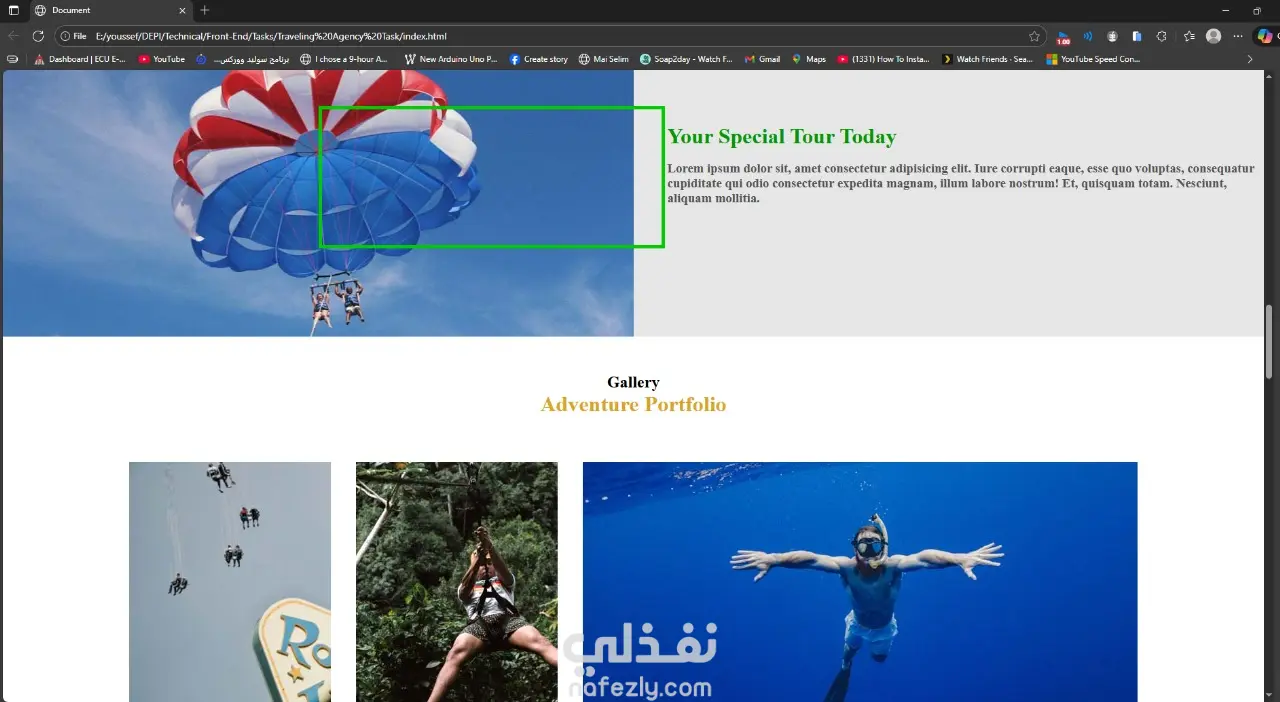The image size is (1280, 702).
Task: Click the leftmost favorites bar link icon
Action: click(12, 59)
